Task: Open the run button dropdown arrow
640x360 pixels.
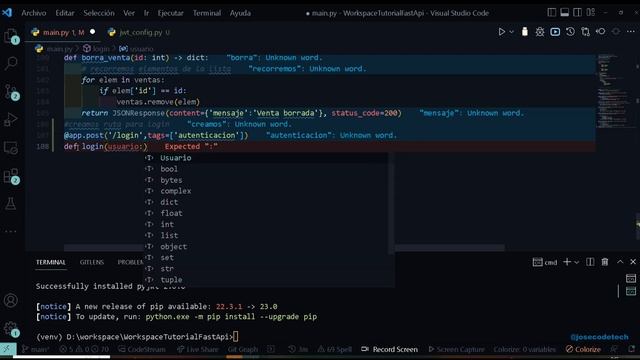Action: click(511, 32)
